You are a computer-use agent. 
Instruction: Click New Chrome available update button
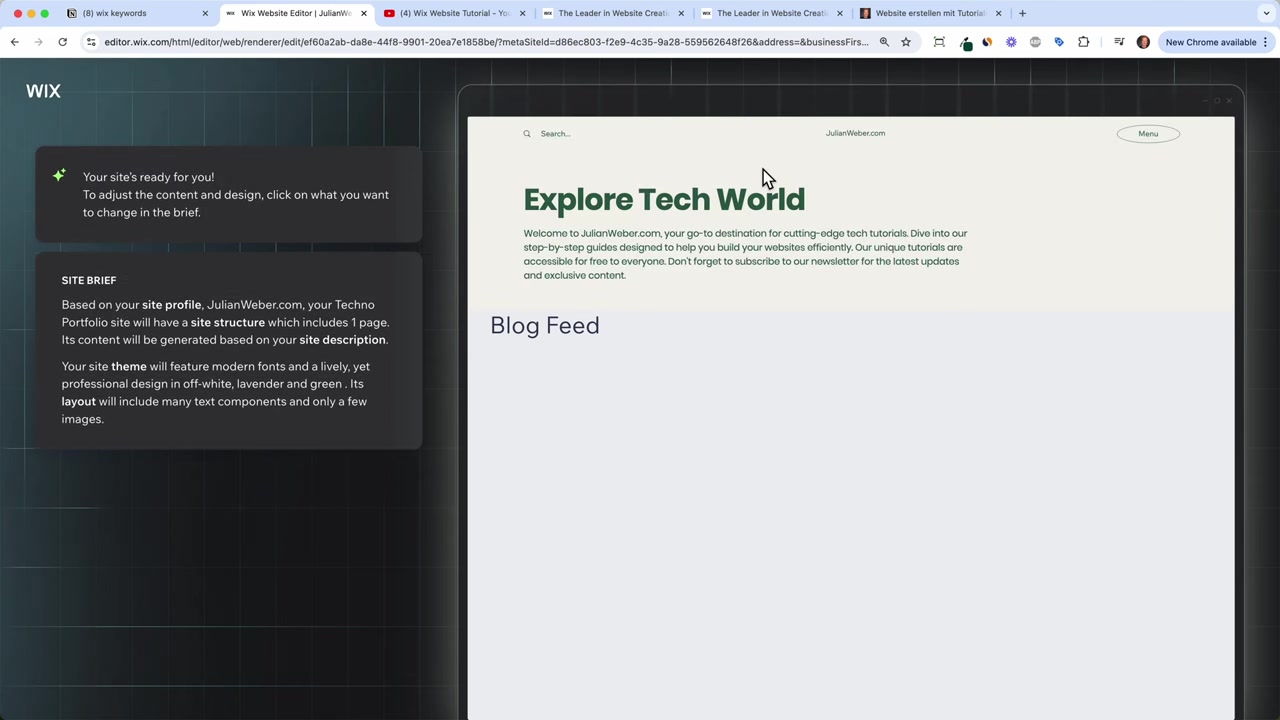(x=1210, y=42)
